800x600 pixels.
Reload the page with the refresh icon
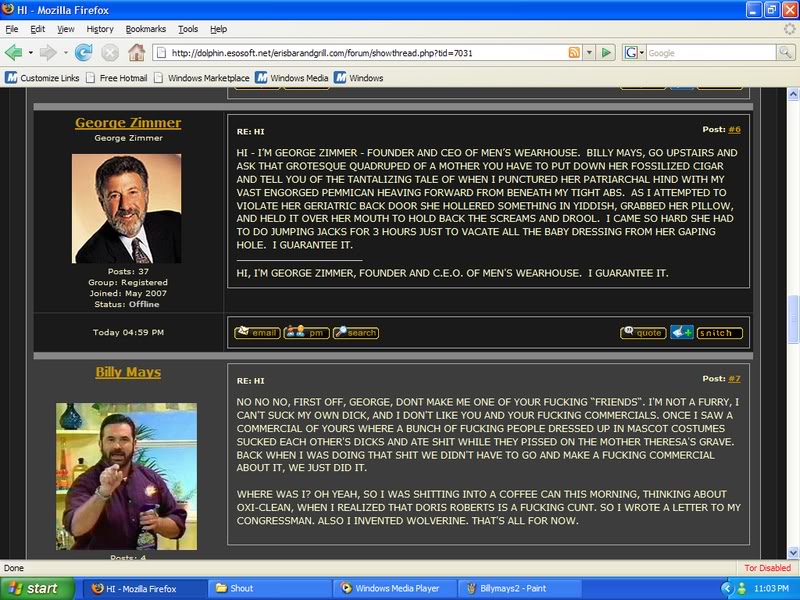[x=83, y=53]
